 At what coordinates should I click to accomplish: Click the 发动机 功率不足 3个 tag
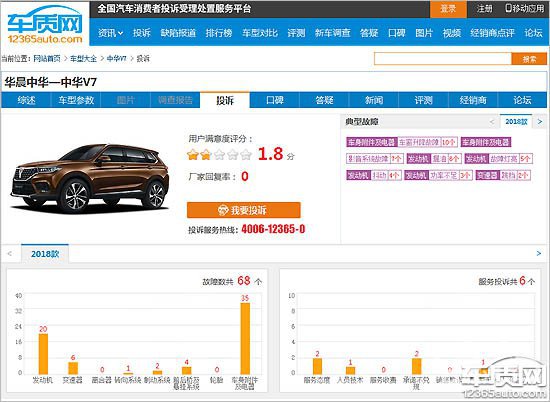[x=438, y=175]
